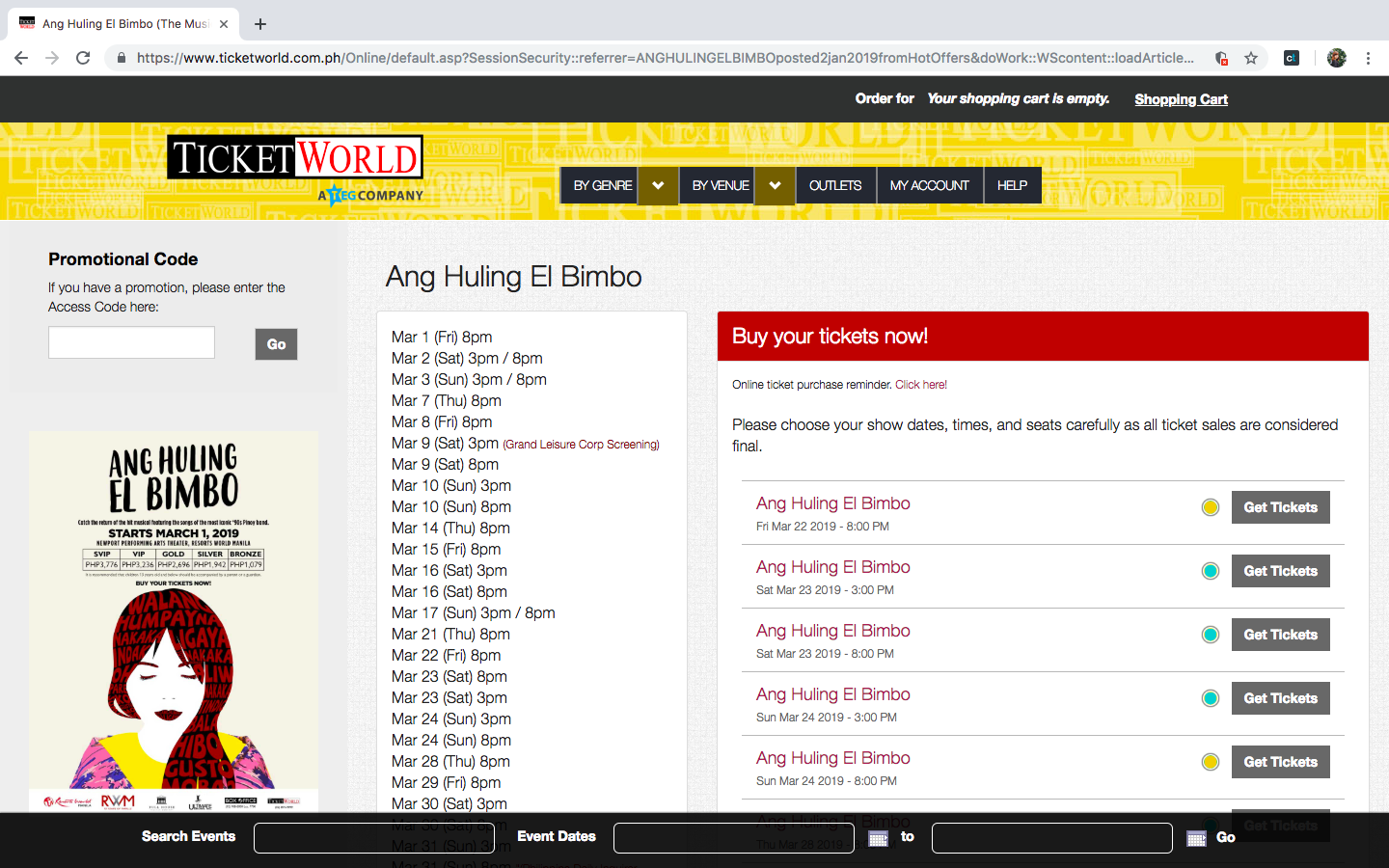Bookmark this page with the star icon
1389x868 pixels.
1251,58
